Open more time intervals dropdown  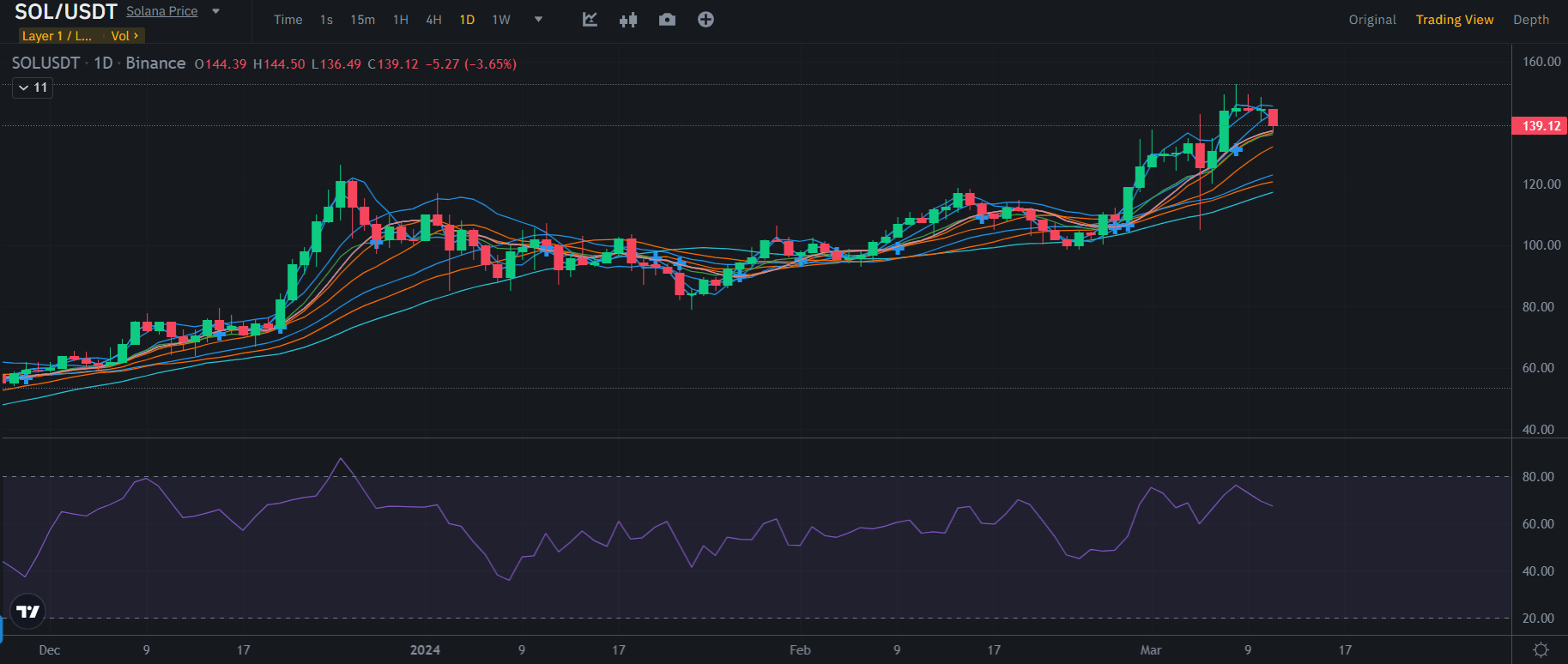click(x=538, y=20)
